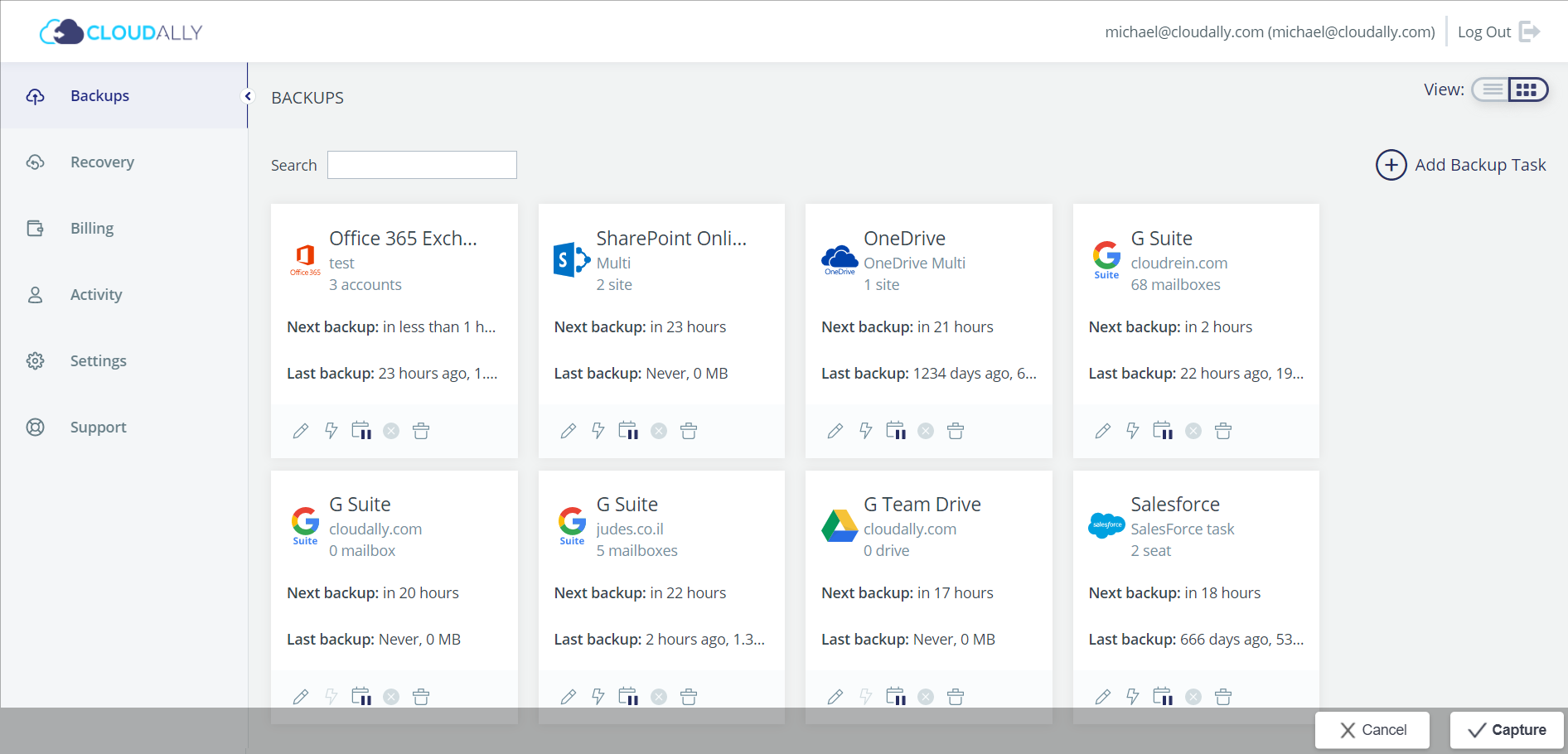Viewport: 1568px width, 754px height.
Task: Switch to list view layout
Action: pyautogui.click(x=1492, y=89)
